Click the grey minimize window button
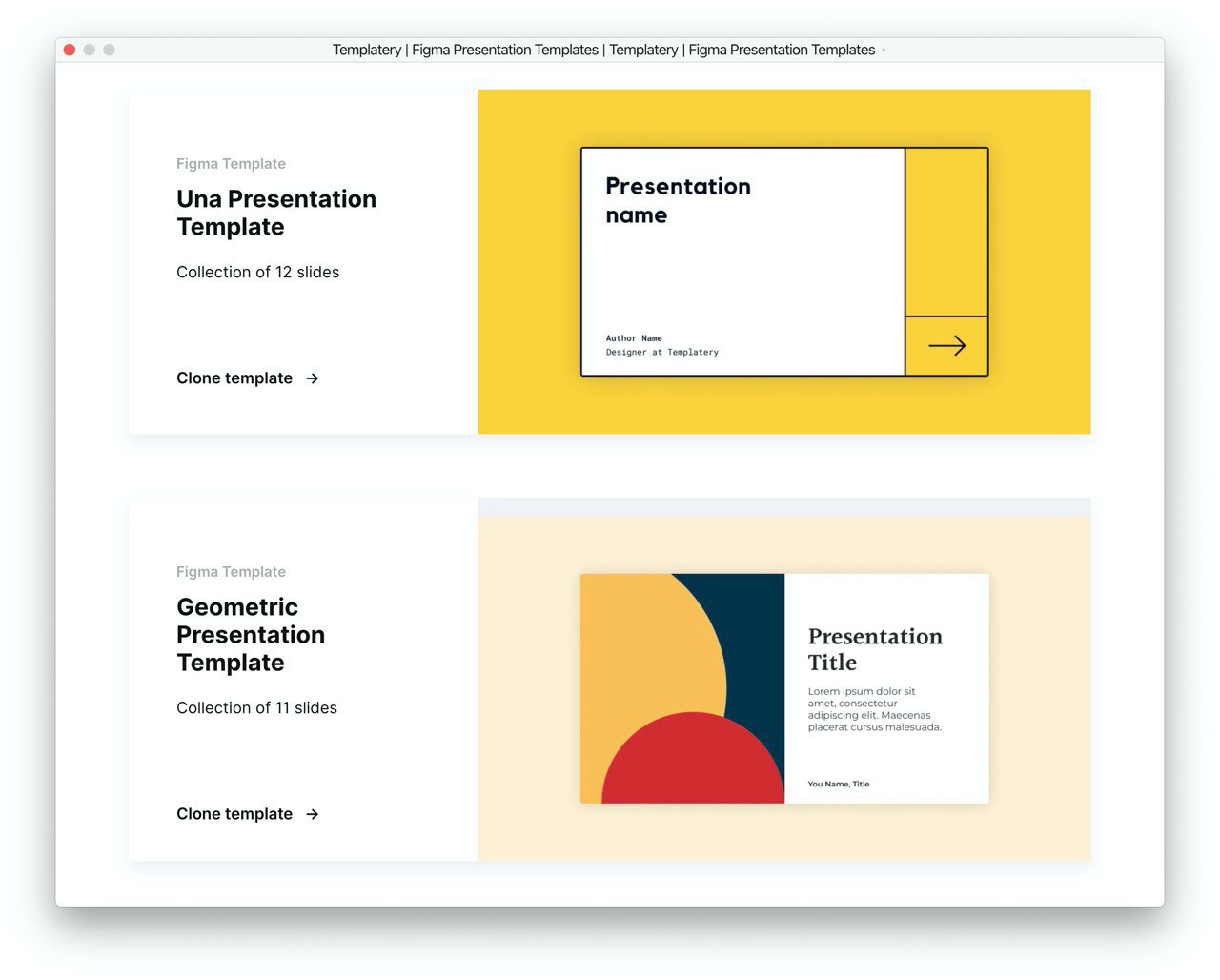 click(90, 50)
